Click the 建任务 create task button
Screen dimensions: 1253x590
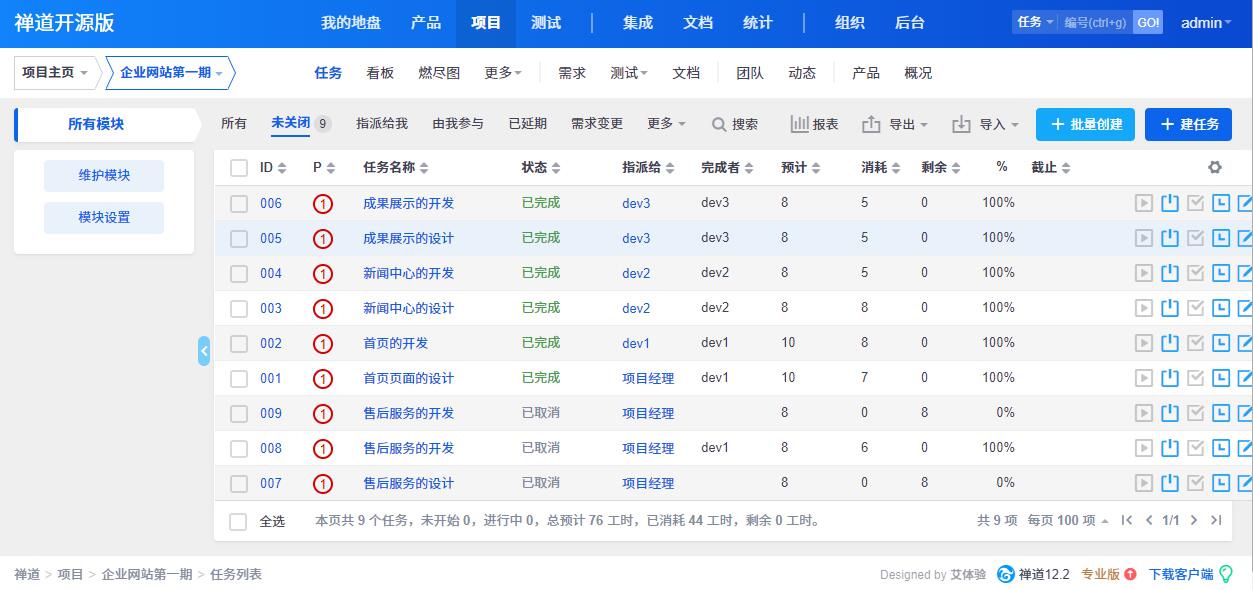1188,124
